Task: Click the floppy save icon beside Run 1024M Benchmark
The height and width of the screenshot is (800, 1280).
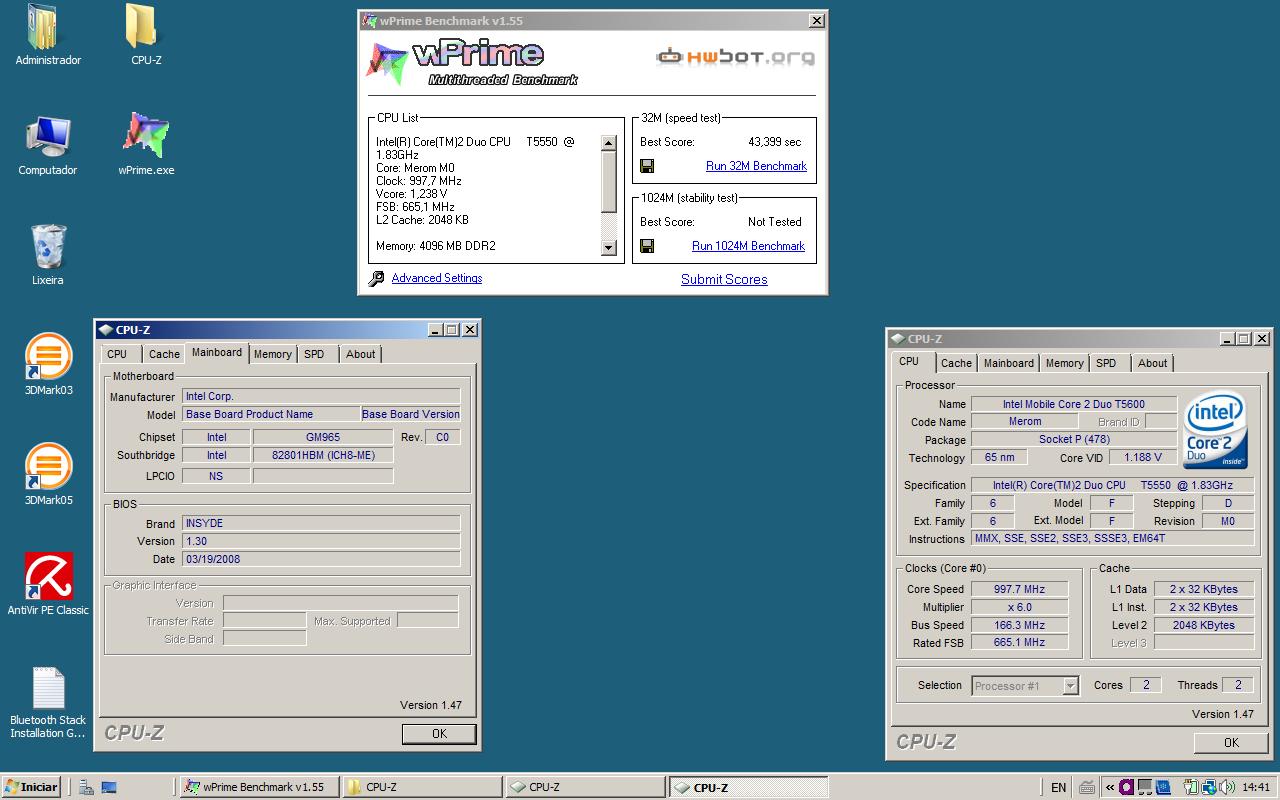Action: (x=647, y=246)
